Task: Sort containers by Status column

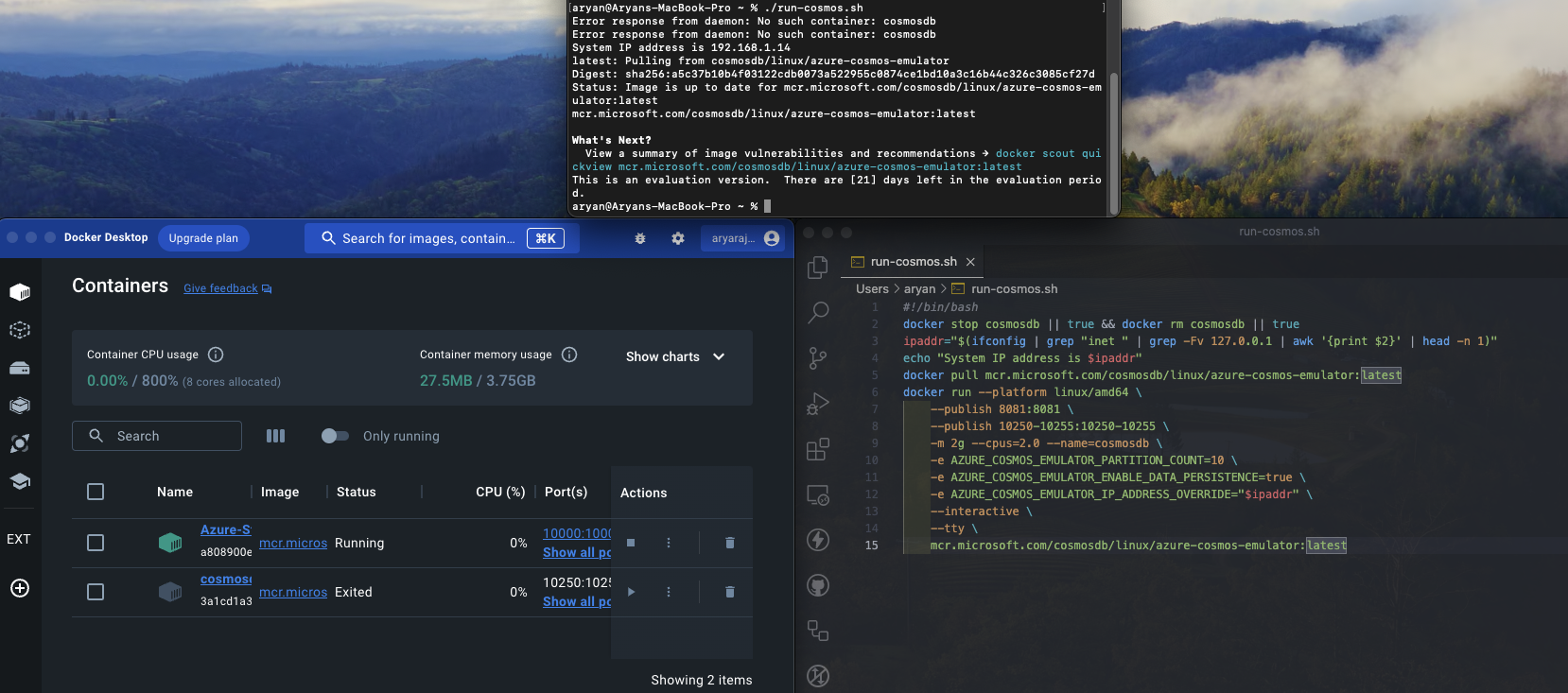Action: pos(357,492)
